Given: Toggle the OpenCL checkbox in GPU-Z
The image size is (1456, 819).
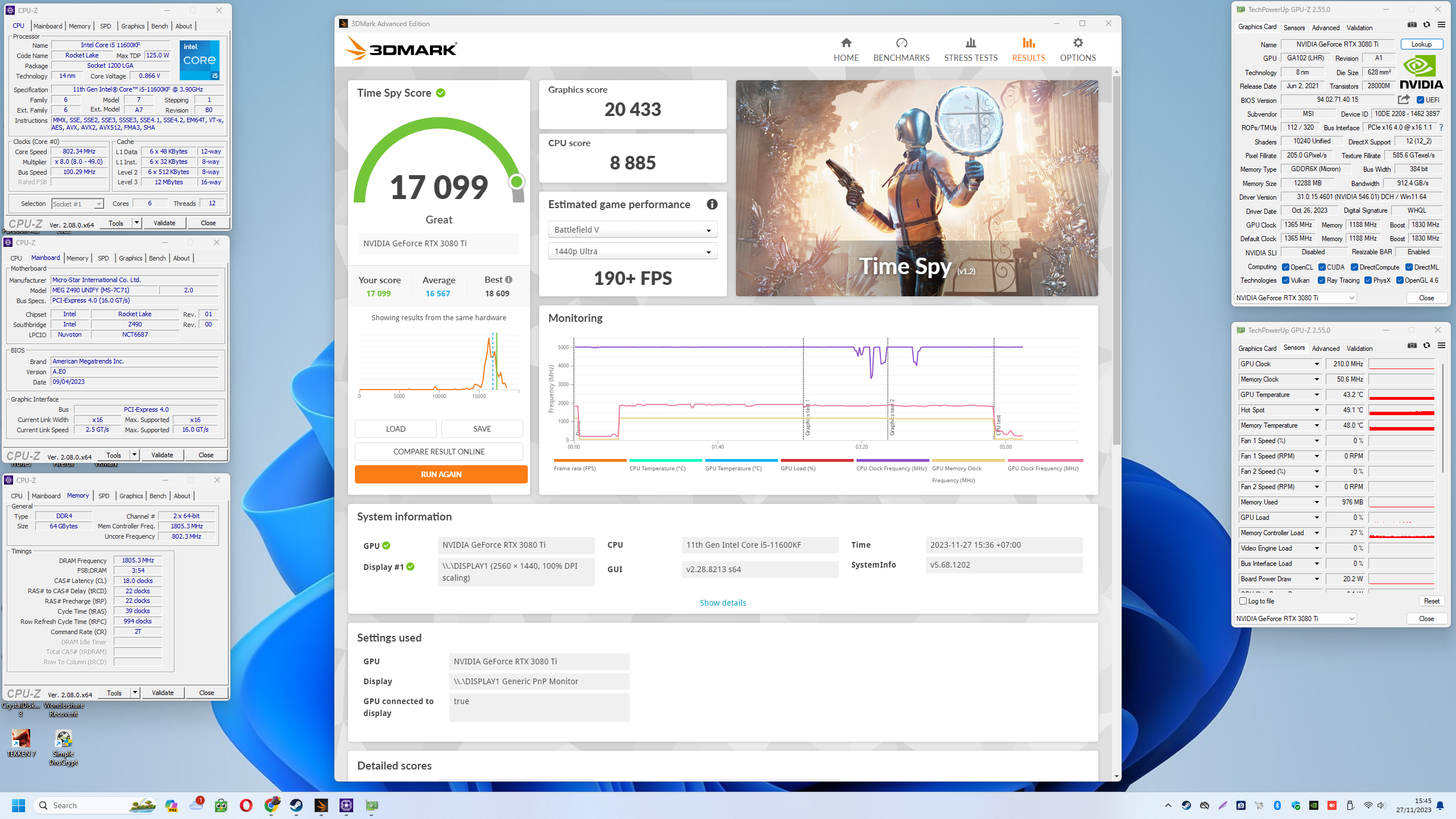Looking at the screenshot, I should coord(1285,267).
